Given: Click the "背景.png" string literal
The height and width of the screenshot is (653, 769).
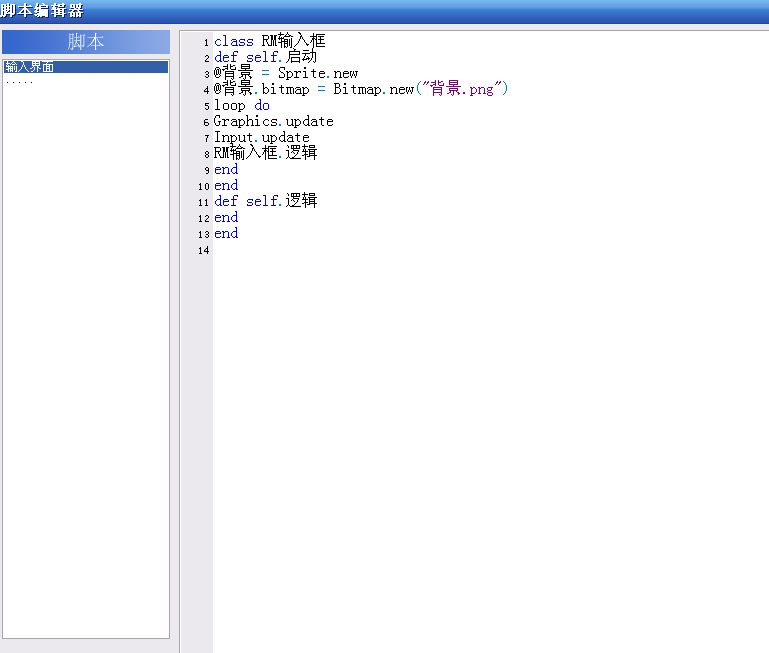Looking at the screenshot, I should coord(461,89).
